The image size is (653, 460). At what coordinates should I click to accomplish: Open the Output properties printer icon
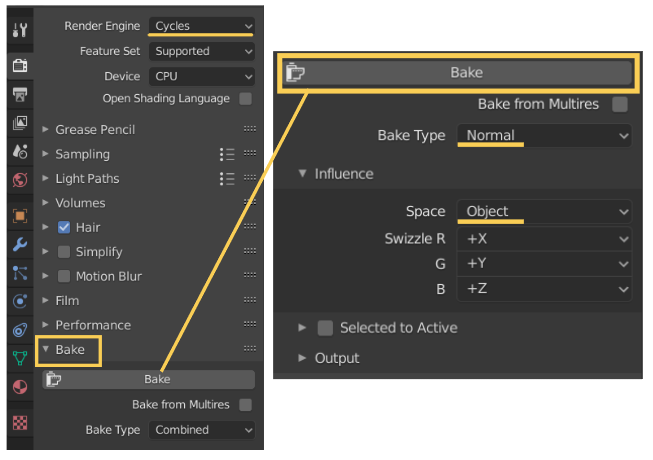click(20, 94)
